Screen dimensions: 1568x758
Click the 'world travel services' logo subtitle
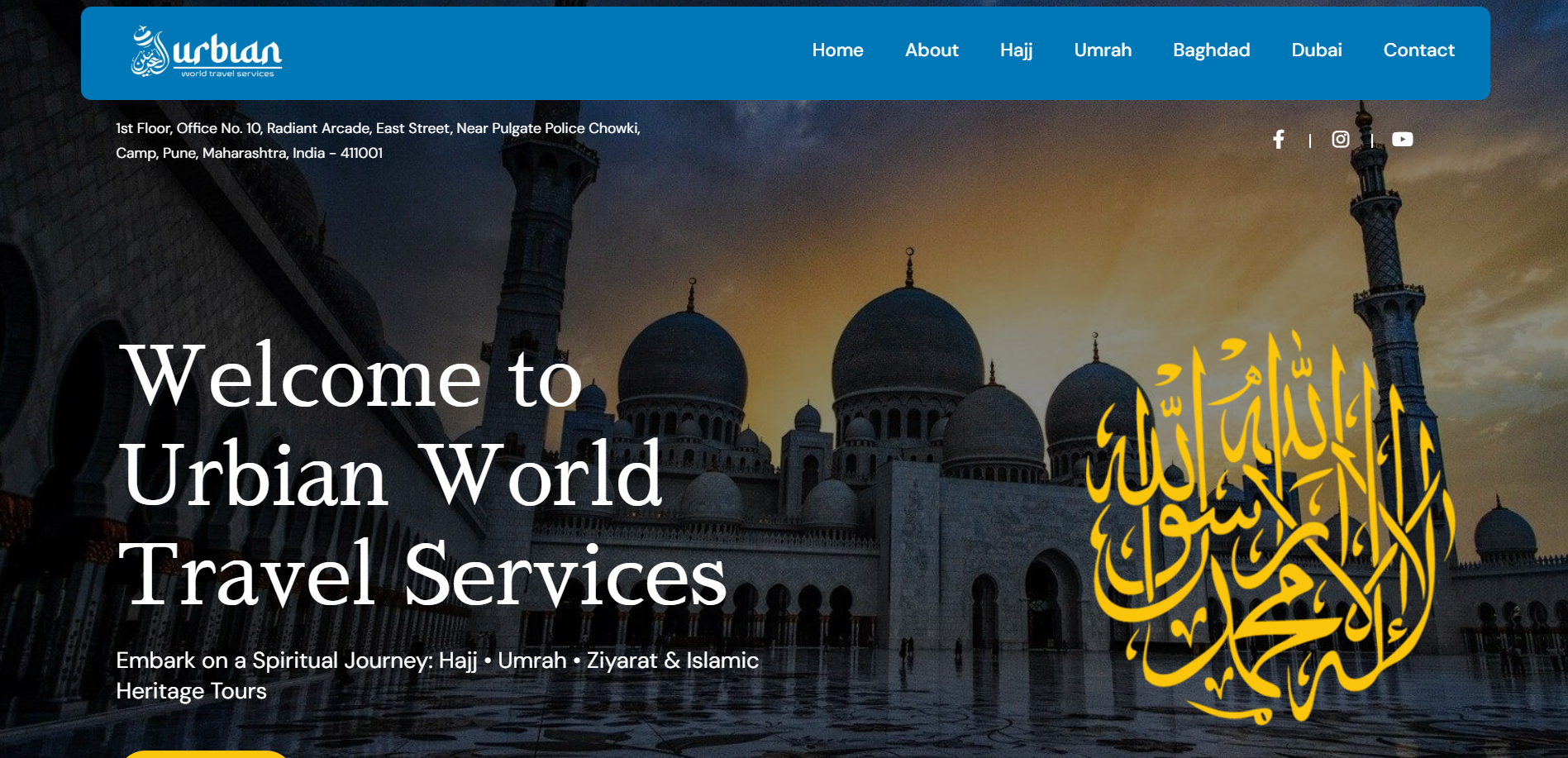[x=227, y=74]
